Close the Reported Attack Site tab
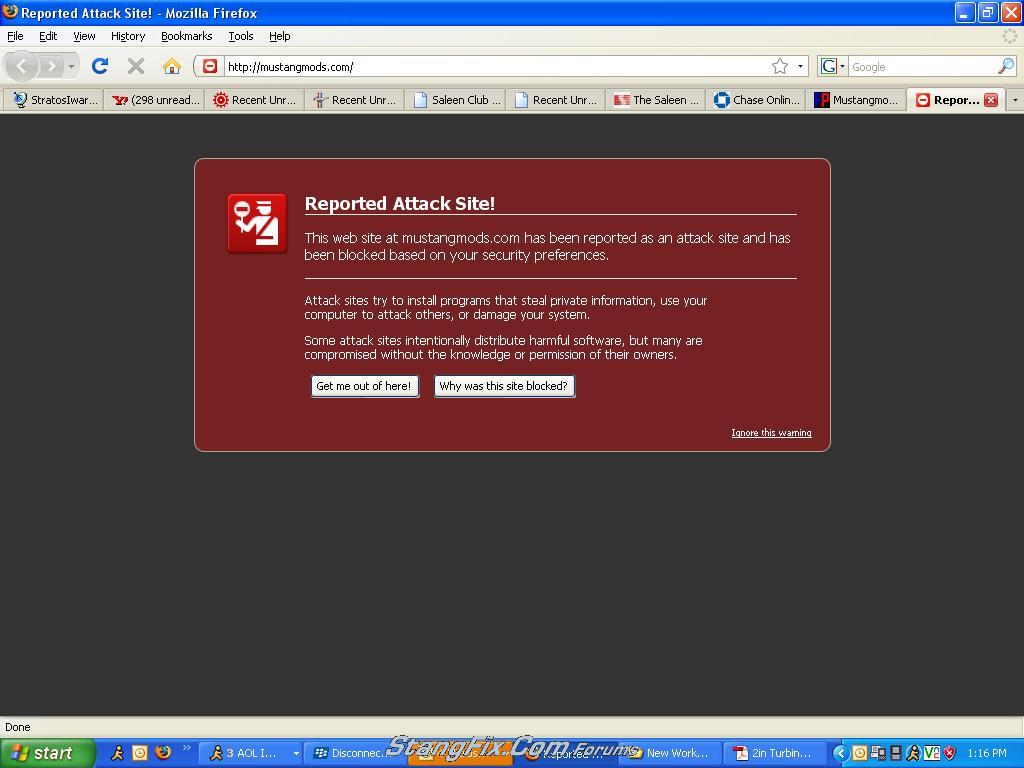Viewport: 1024px width, 768px height. [991, 100]
